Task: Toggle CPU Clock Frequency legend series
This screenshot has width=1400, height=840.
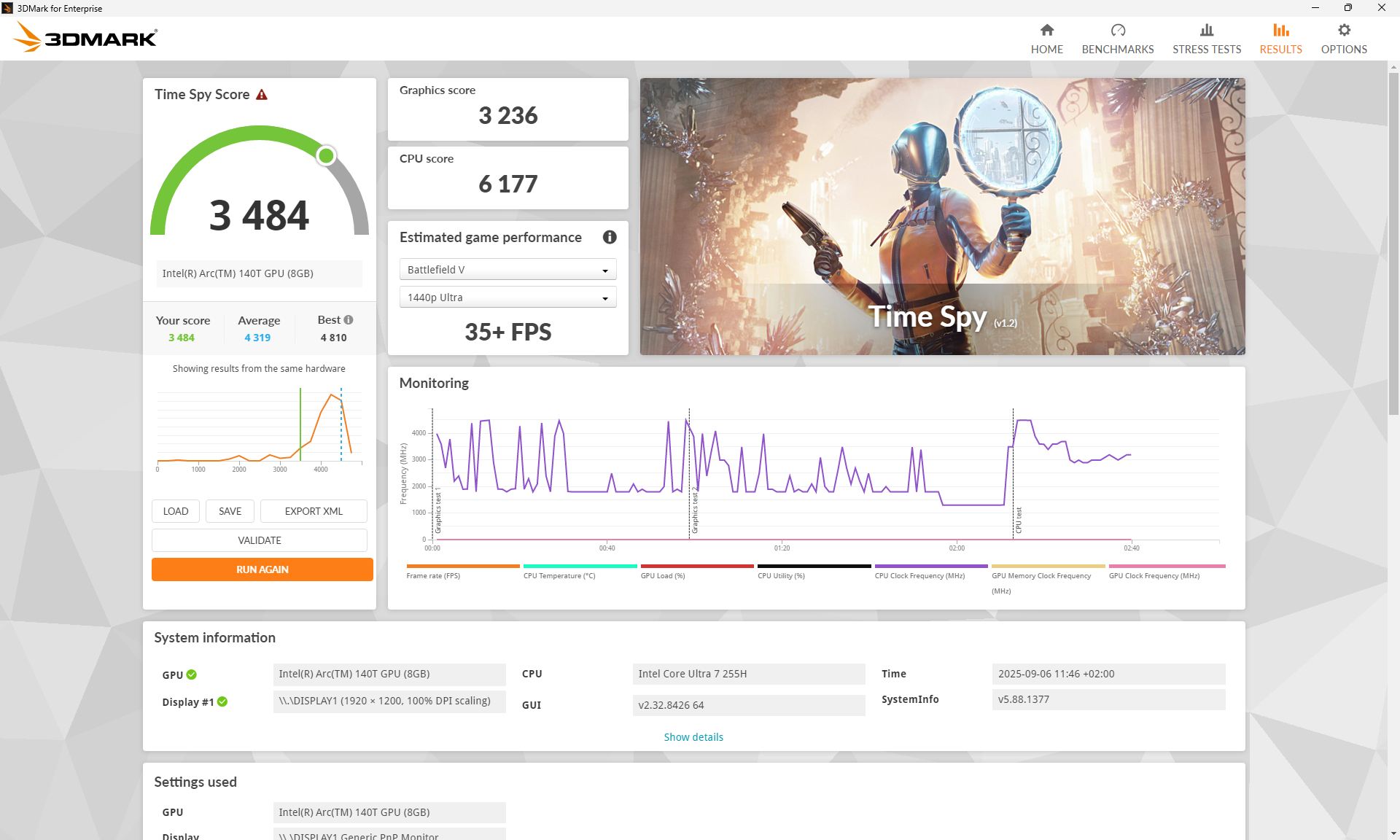Action: click(919, 575)
